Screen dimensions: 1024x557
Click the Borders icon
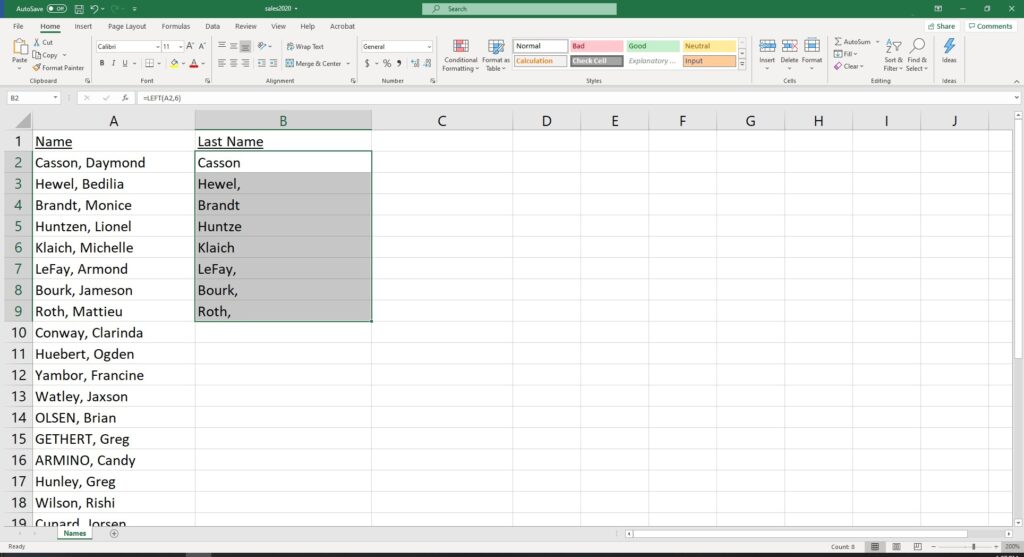(149, 63)
